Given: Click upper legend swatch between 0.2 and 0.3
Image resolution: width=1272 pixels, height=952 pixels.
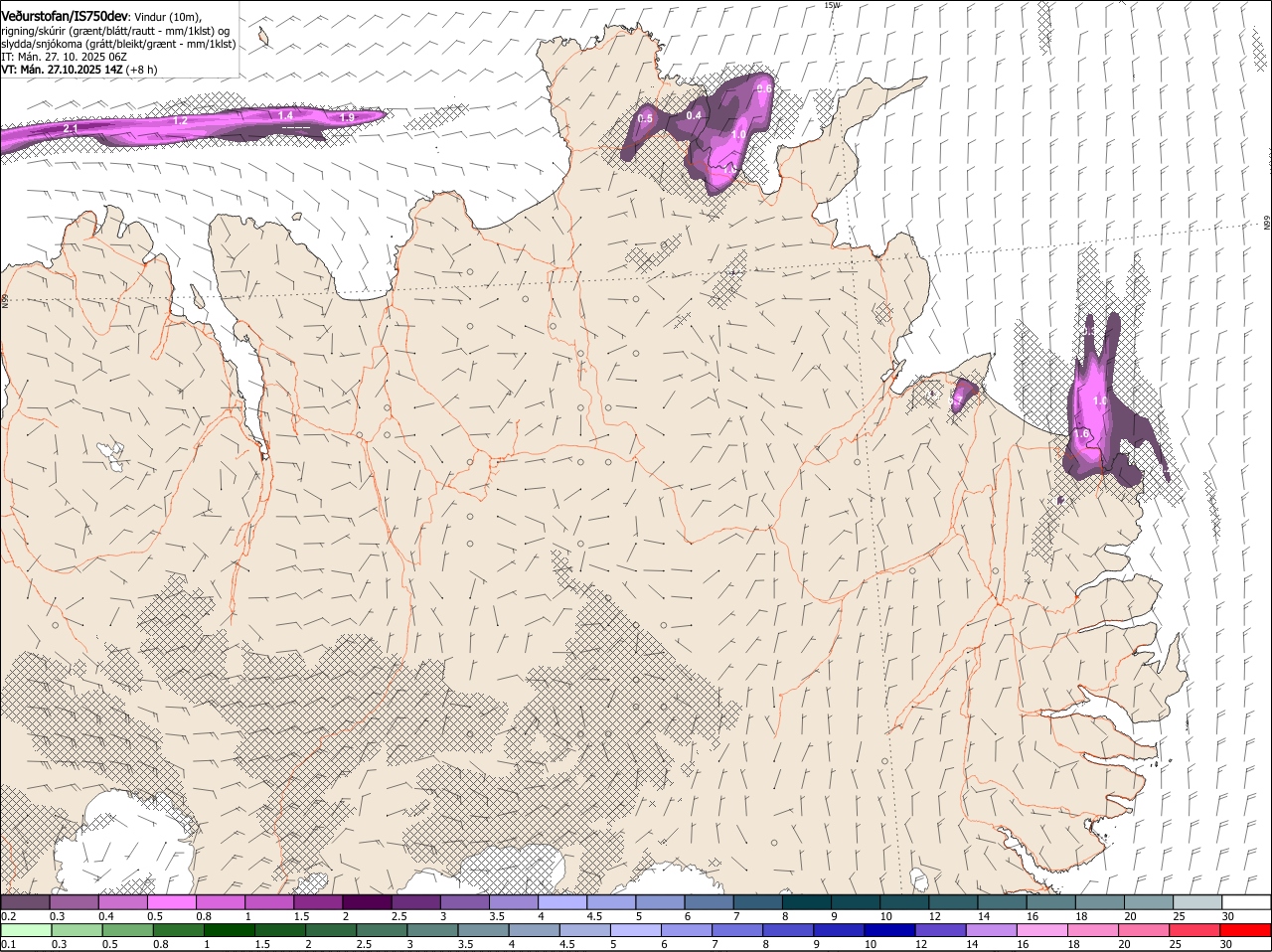Looking at the screenshot, I should 25,901.
